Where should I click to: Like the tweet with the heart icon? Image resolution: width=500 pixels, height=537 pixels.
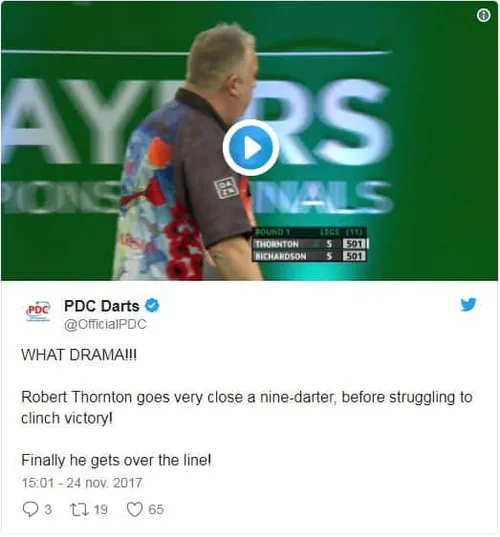pyautogui.click(x=134, y=509)
